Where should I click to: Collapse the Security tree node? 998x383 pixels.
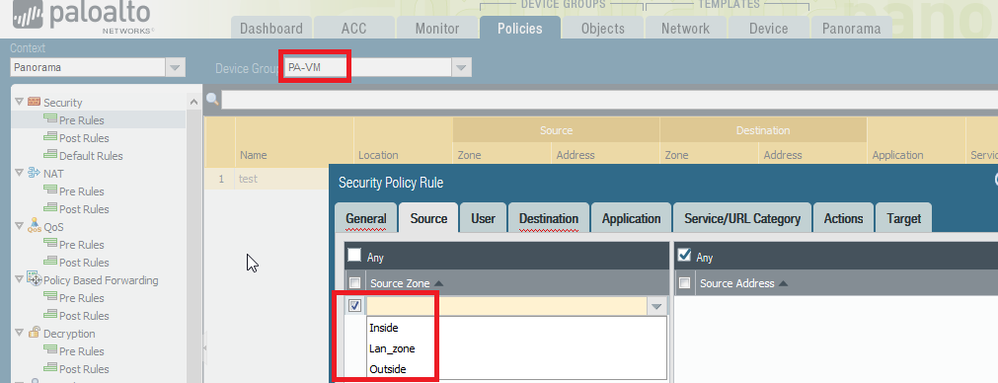[x=19, y=102]
